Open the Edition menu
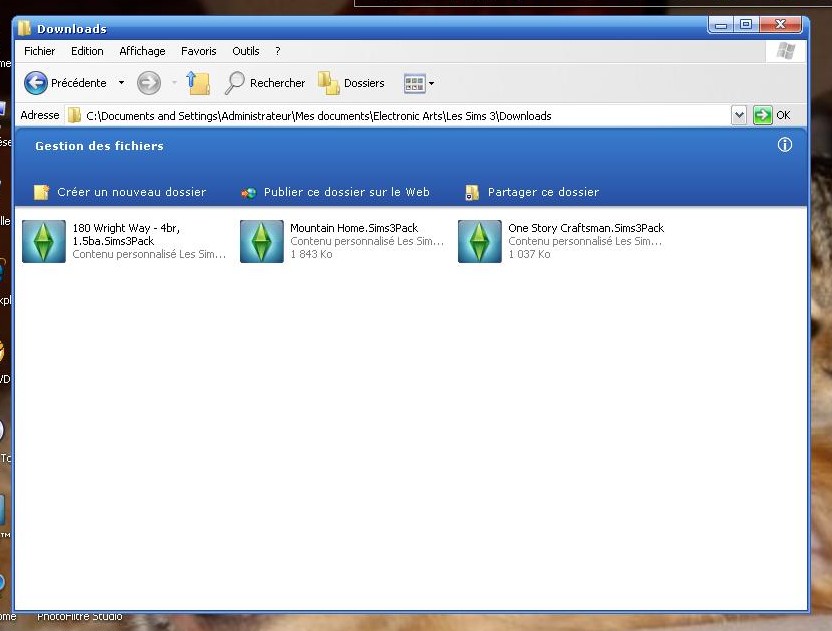Screen dimensions: 832x631 click(x=87, y=51)
